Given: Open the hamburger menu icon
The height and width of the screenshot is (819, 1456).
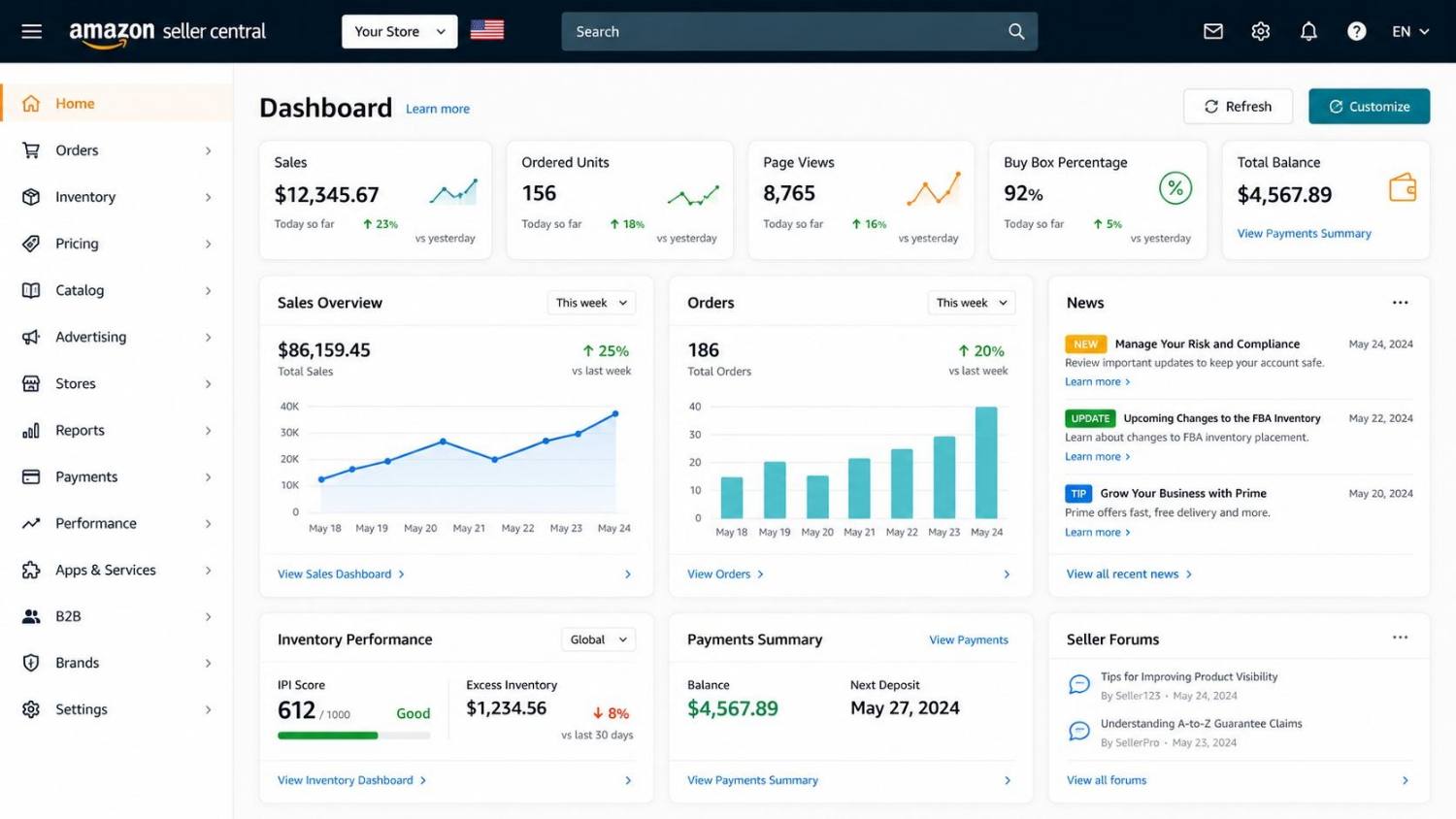Looking at the screenshot, I should click(x=32, y=31).
